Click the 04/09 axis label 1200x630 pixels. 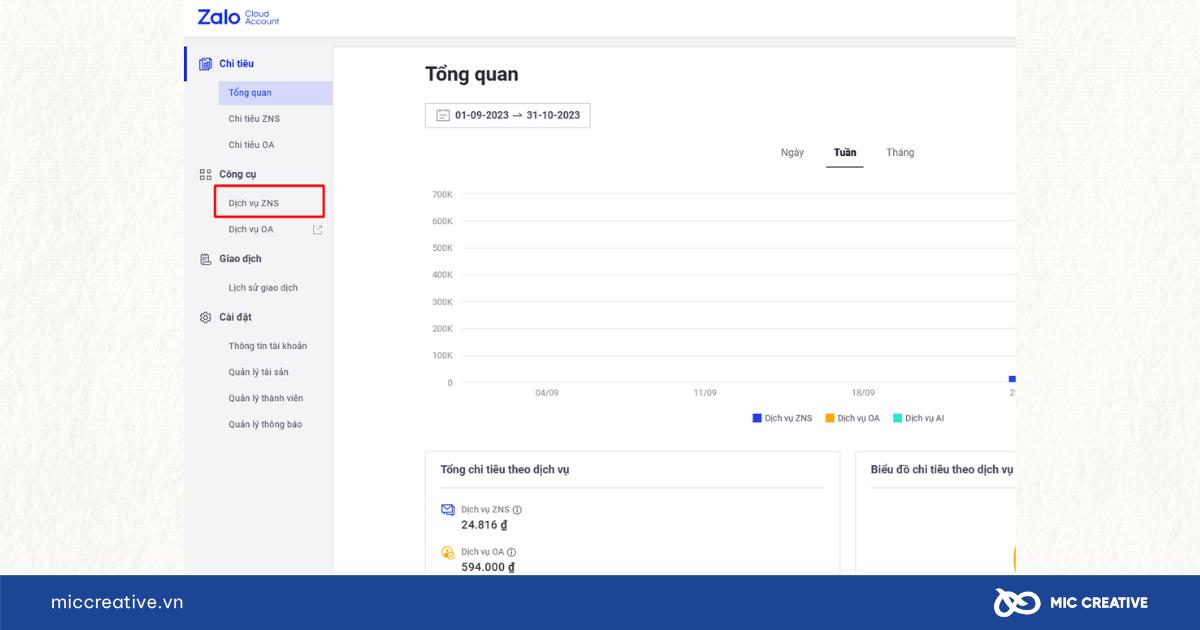click(547, 393)
